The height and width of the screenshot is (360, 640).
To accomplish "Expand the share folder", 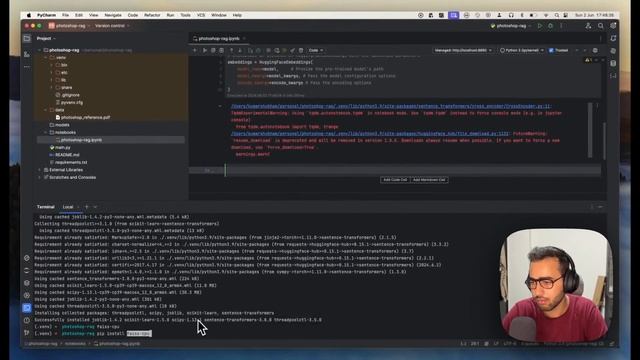I will pyautogui.click(x=51, y=87).
